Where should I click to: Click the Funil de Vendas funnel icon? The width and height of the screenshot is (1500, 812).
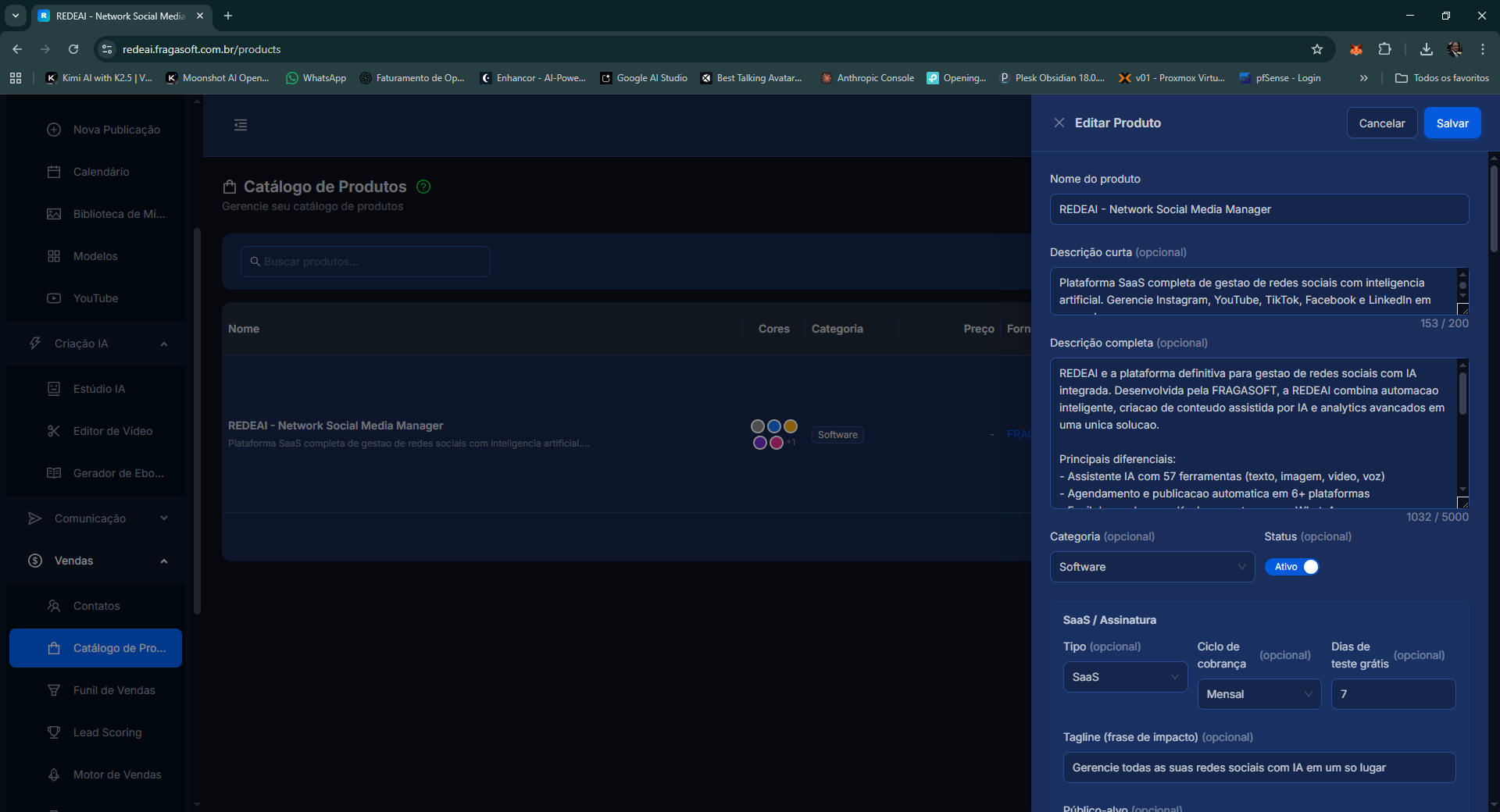54,690
